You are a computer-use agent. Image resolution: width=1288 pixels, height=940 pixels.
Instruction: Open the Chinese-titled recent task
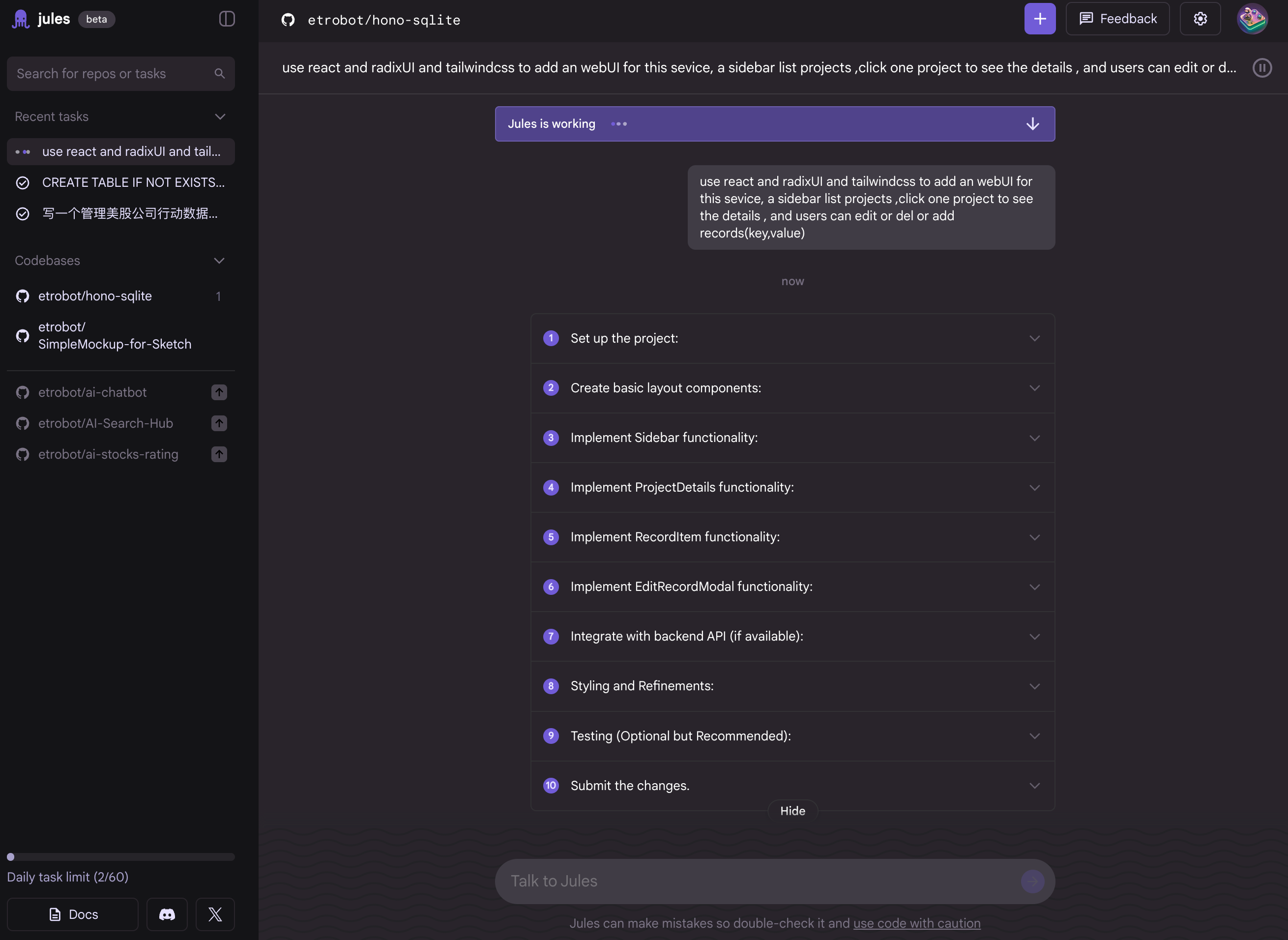[120, 213]
